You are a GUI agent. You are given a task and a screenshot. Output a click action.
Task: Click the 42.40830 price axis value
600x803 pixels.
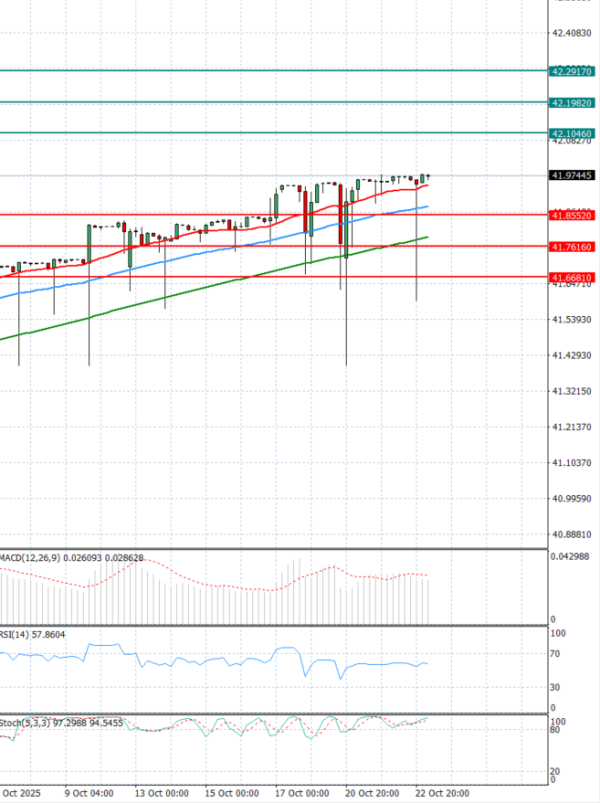pyautogui.click(x=572, y=33)
